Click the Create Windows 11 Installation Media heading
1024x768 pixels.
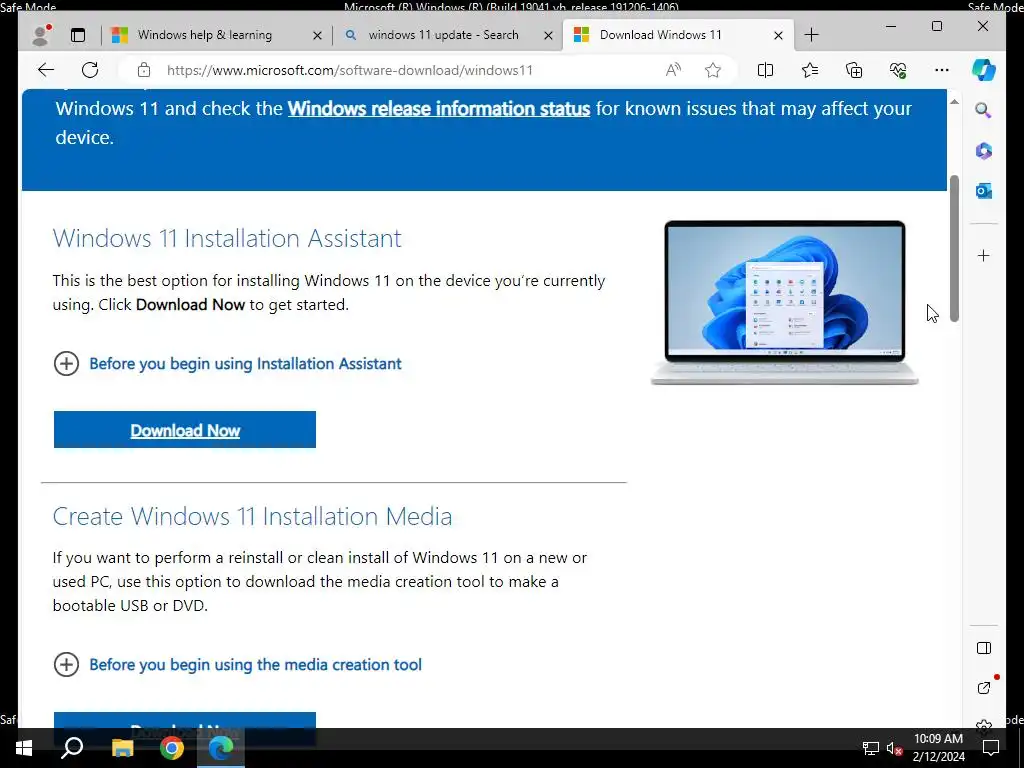pyautogui.click(x=252, y=517)
